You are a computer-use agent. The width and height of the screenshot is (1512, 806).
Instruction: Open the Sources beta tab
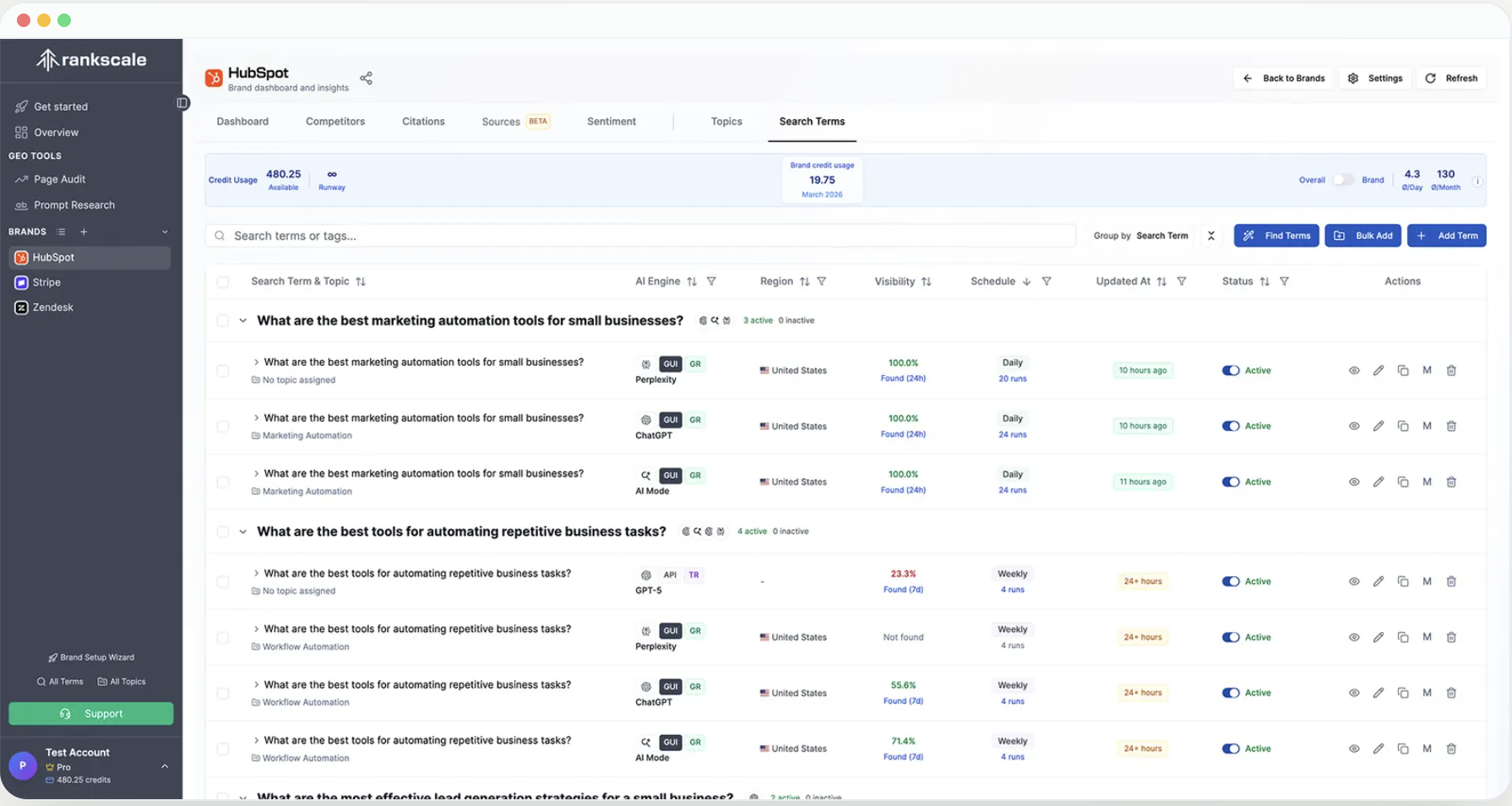[515, 122]
